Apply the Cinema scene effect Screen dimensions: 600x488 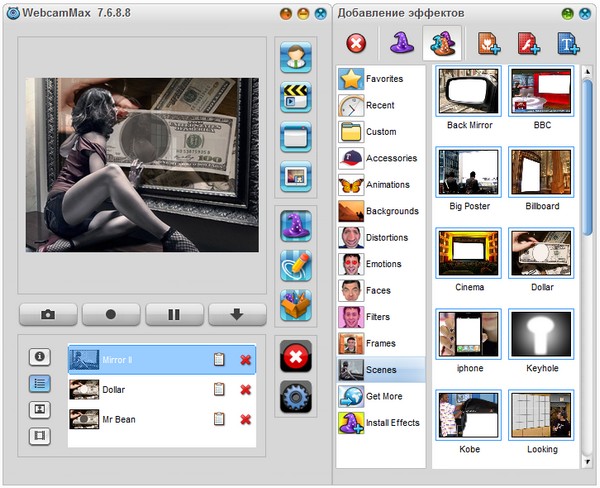click(468, 253)
